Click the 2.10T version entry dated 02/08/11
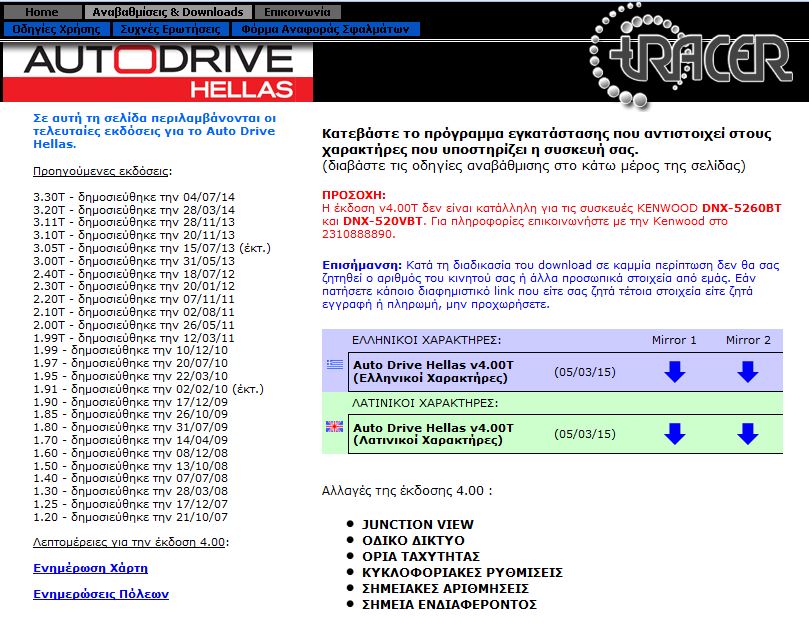Viewport: 809px width, 623px height. pos(134,312)
